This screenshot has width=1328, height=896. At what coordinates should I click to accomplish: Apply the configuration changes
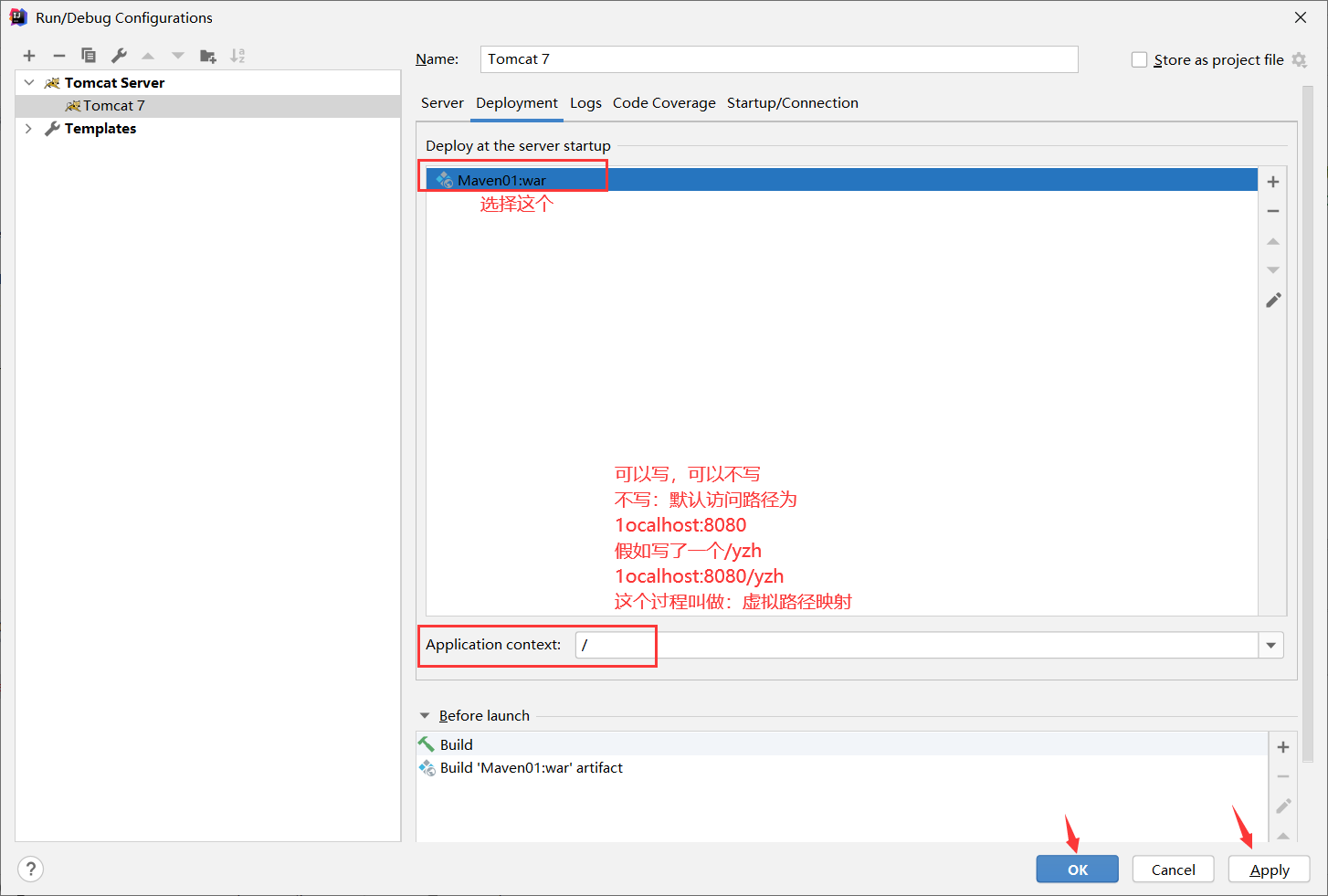[x=1270, y=870]
